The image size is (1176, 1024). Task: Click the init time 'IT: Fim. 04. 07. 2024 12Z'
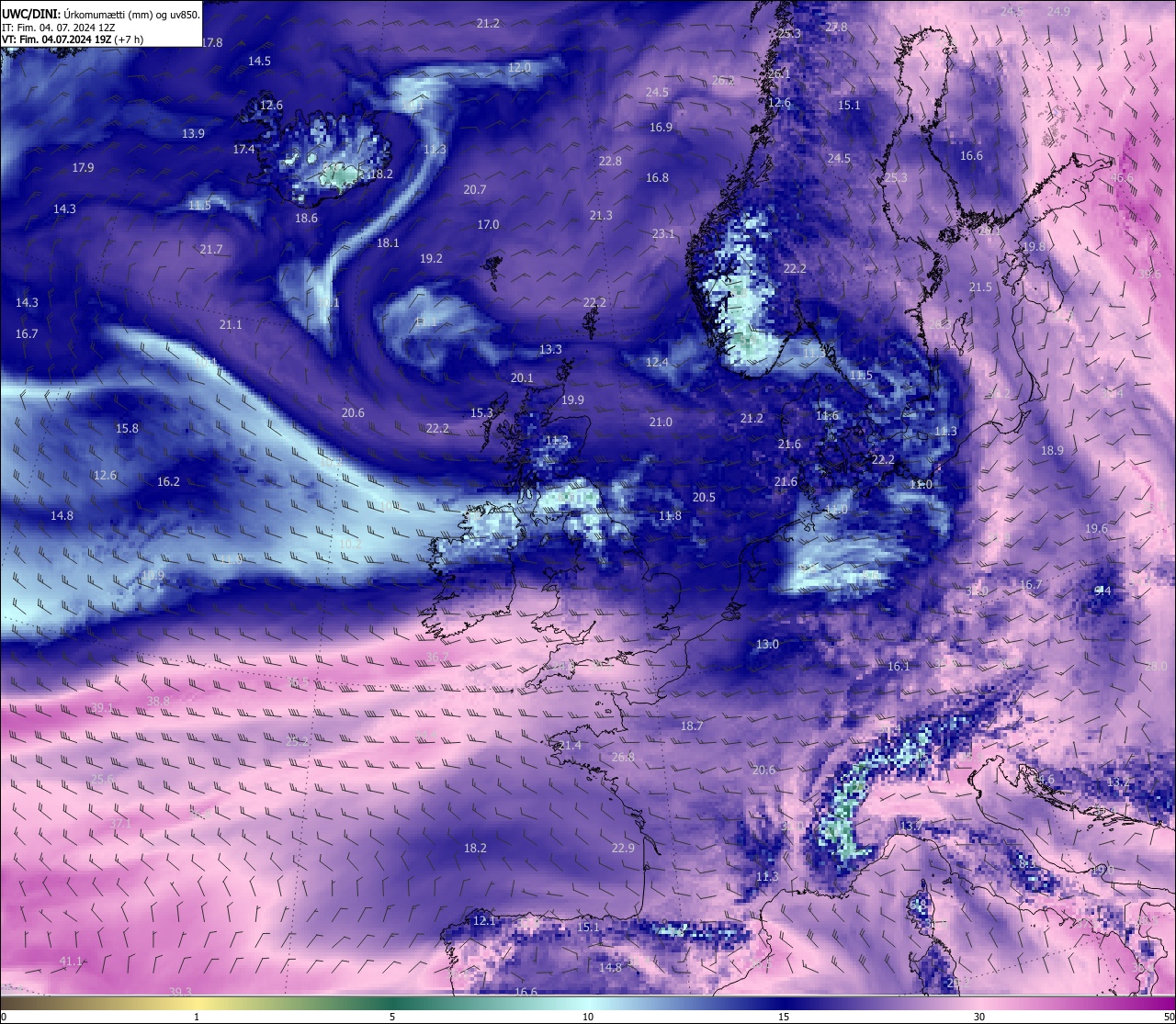click(x=59, y=28)
